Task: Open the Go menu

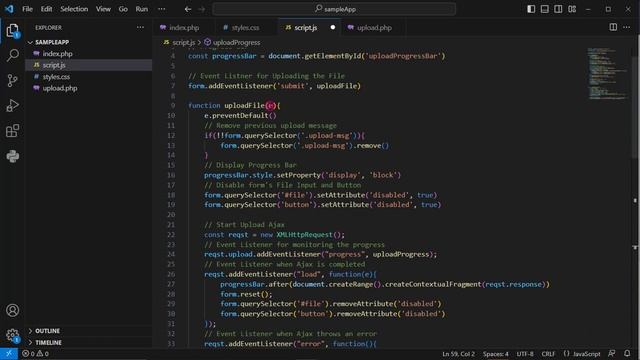Action: [x=123, y=9]
